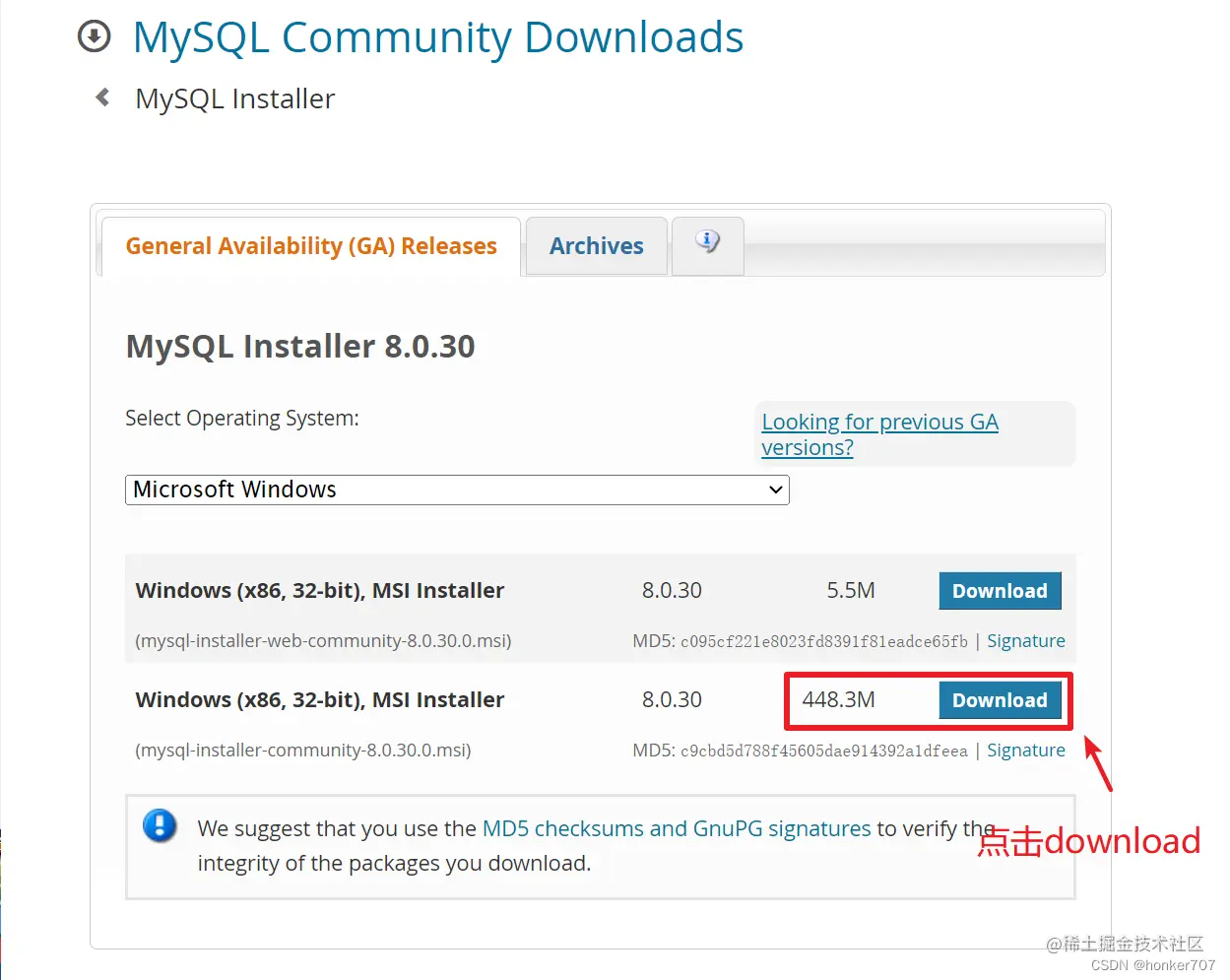
Task: Follow the Looking for previous GA versions link
Action: (x=879, y=434)
